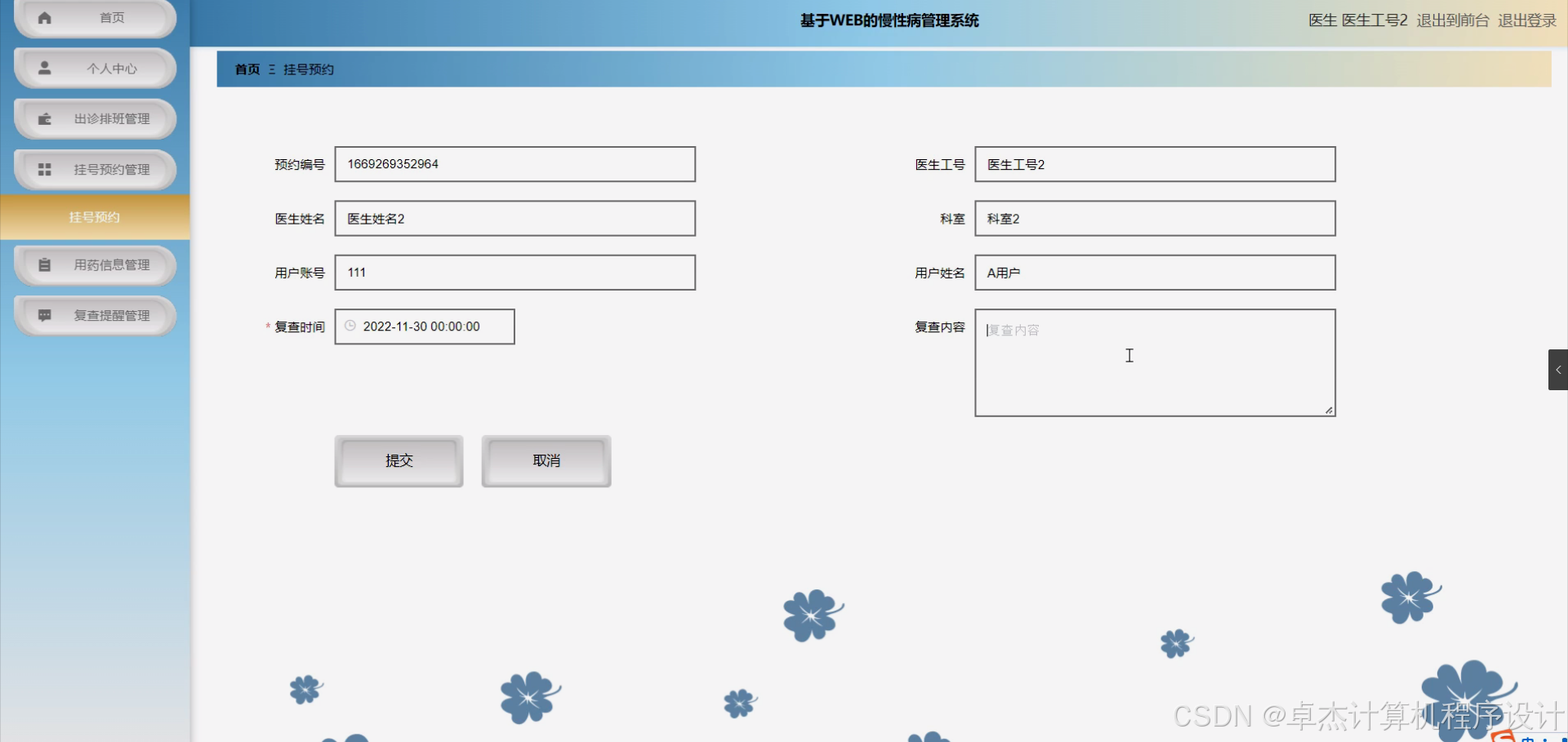Click 退出到前台 link in header
1568x742 pixels.
(1453, 20)
